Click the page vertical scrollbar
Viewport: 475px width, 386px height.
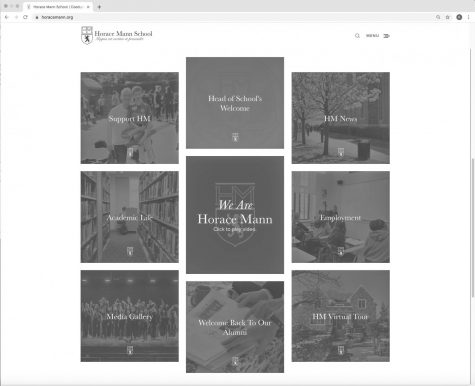pyautogui.click(x=473, y=227)
